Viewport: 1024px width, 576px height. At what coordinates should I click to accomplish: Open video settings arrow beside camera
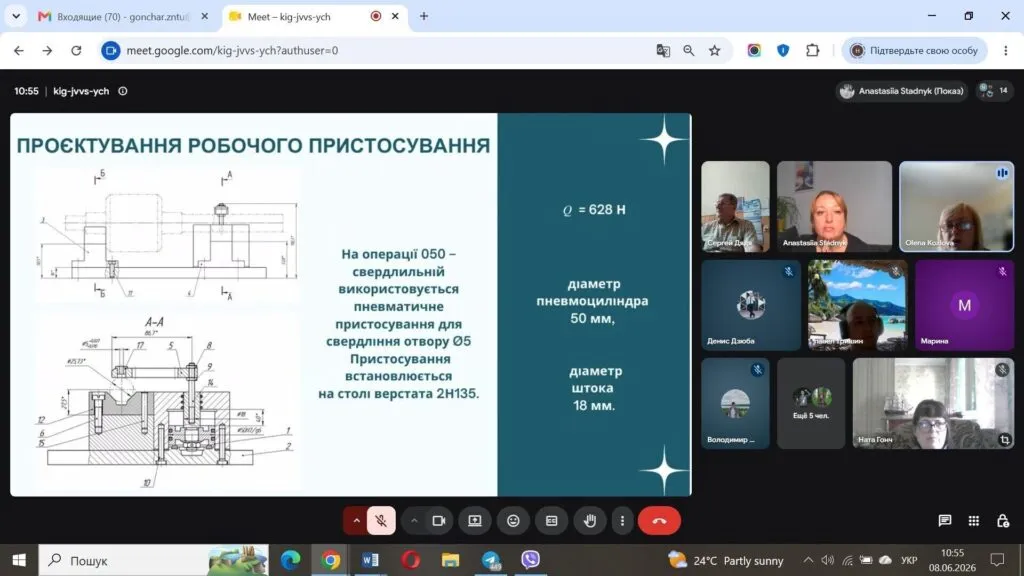point(414,520)
